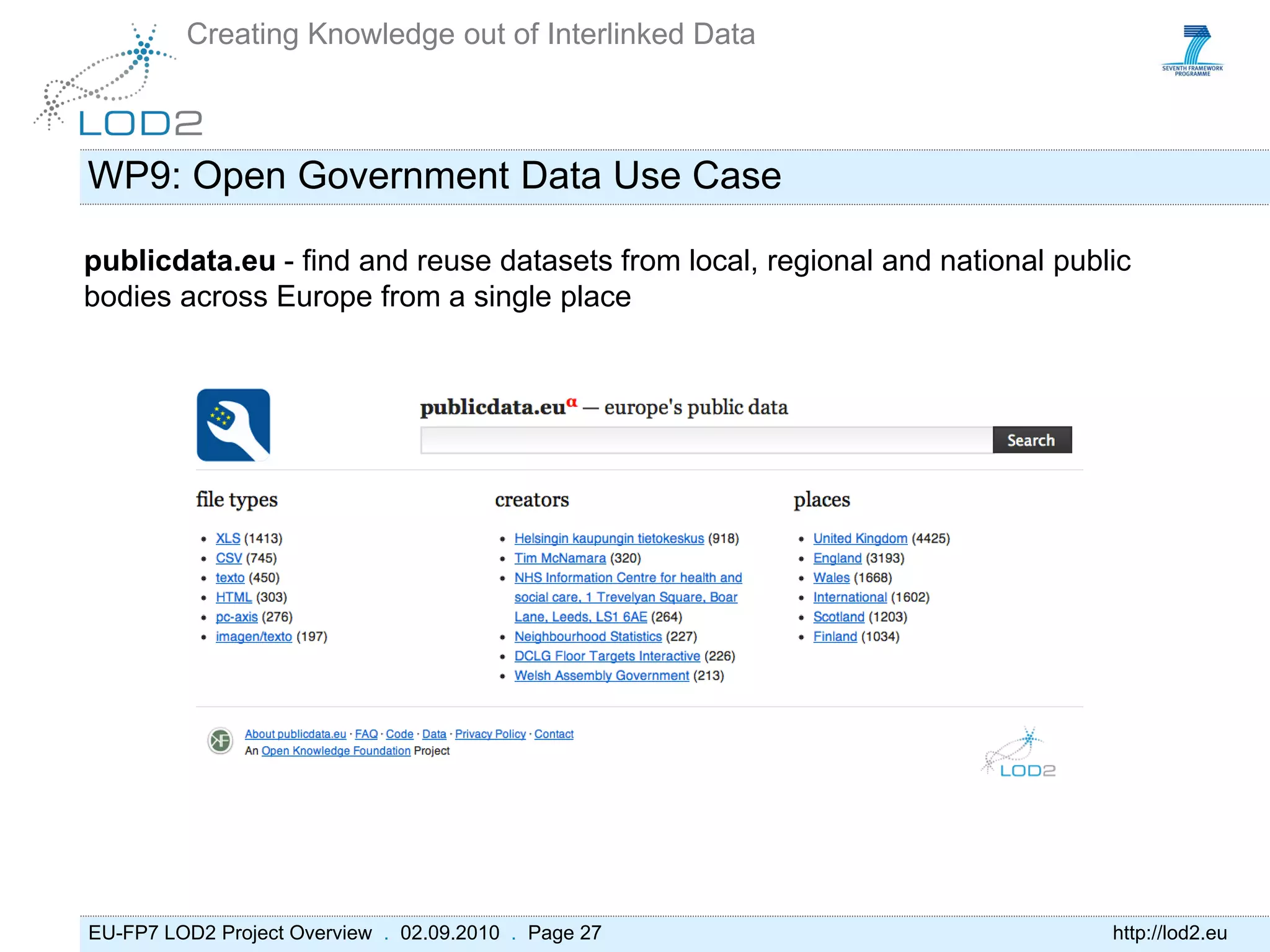Viewport: 1270px width, 952px height.
Task: Open the FAQ footer link
Action: click(x=366, y=734)
